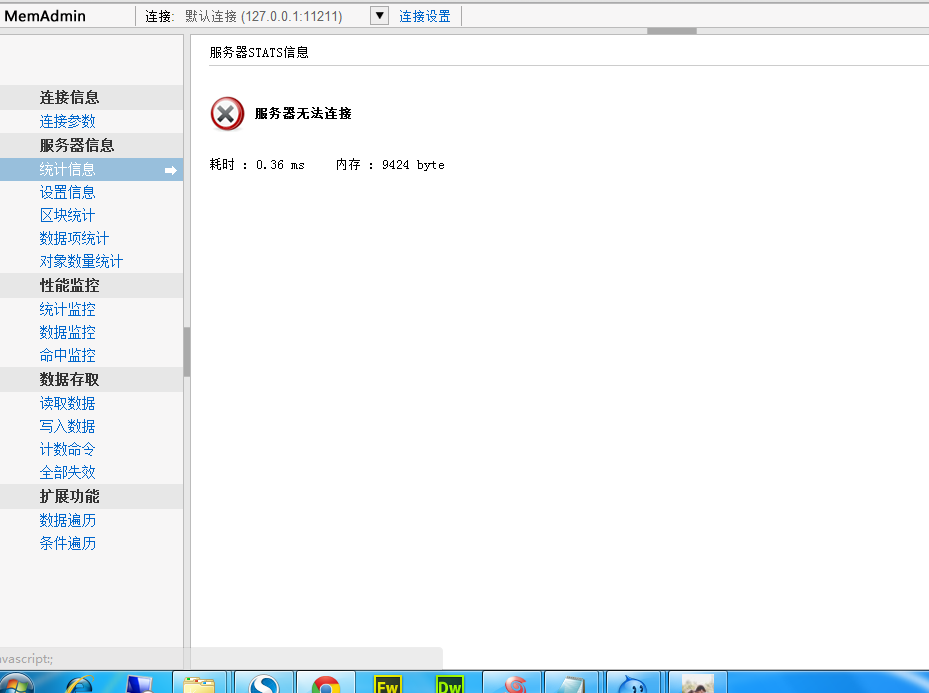Launch Internet Explorer from the taskbar
This screenshot has height=693, width=929.
(x=78, y=684)
